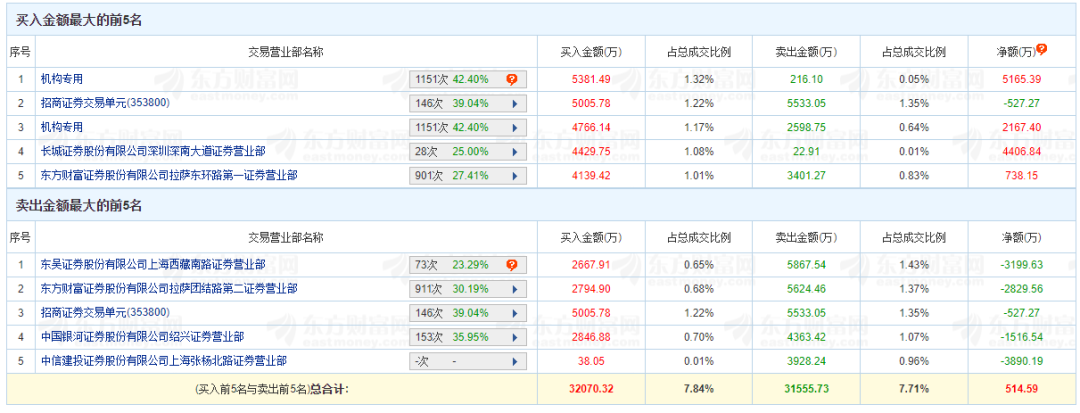
Task: Expand arrow in 中国银河证券 绍兴 row
Action: pos(514,337)
